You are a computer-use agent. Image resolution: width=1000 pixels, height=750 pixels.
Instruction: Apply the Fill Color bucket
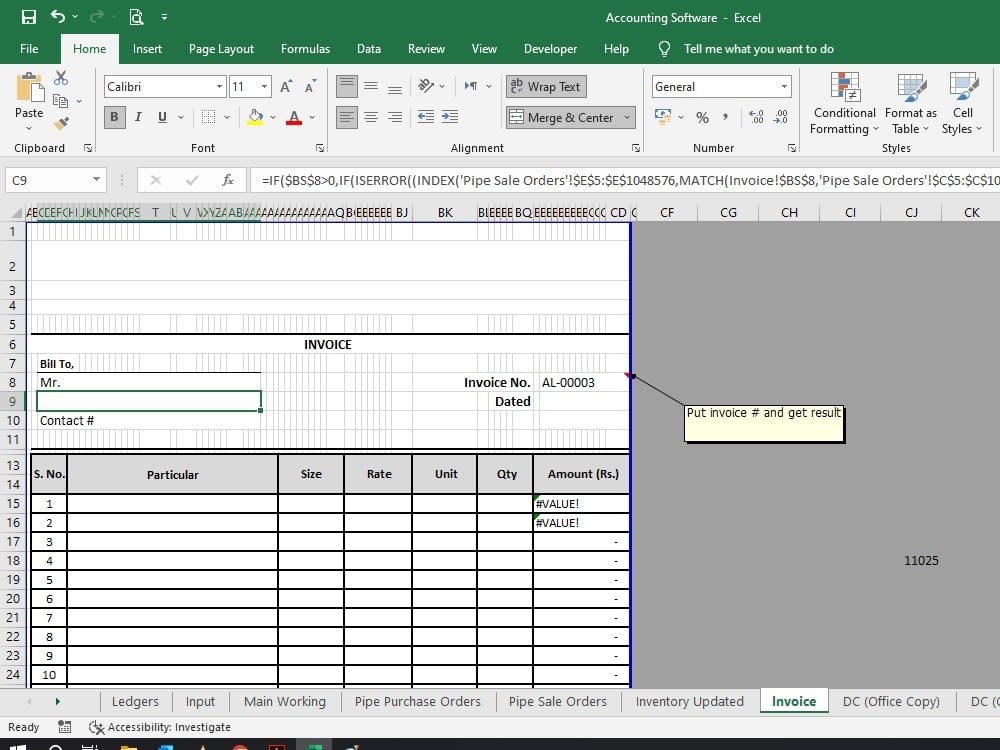[x=256, y=118]
